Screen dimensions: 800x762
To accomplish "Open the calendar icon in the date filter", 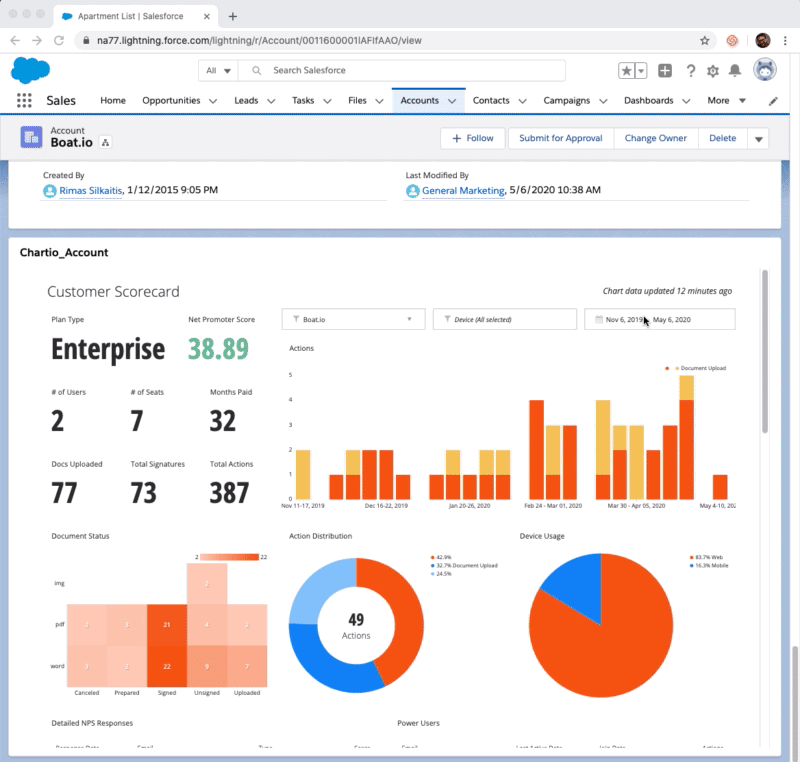I will [600, 319].
